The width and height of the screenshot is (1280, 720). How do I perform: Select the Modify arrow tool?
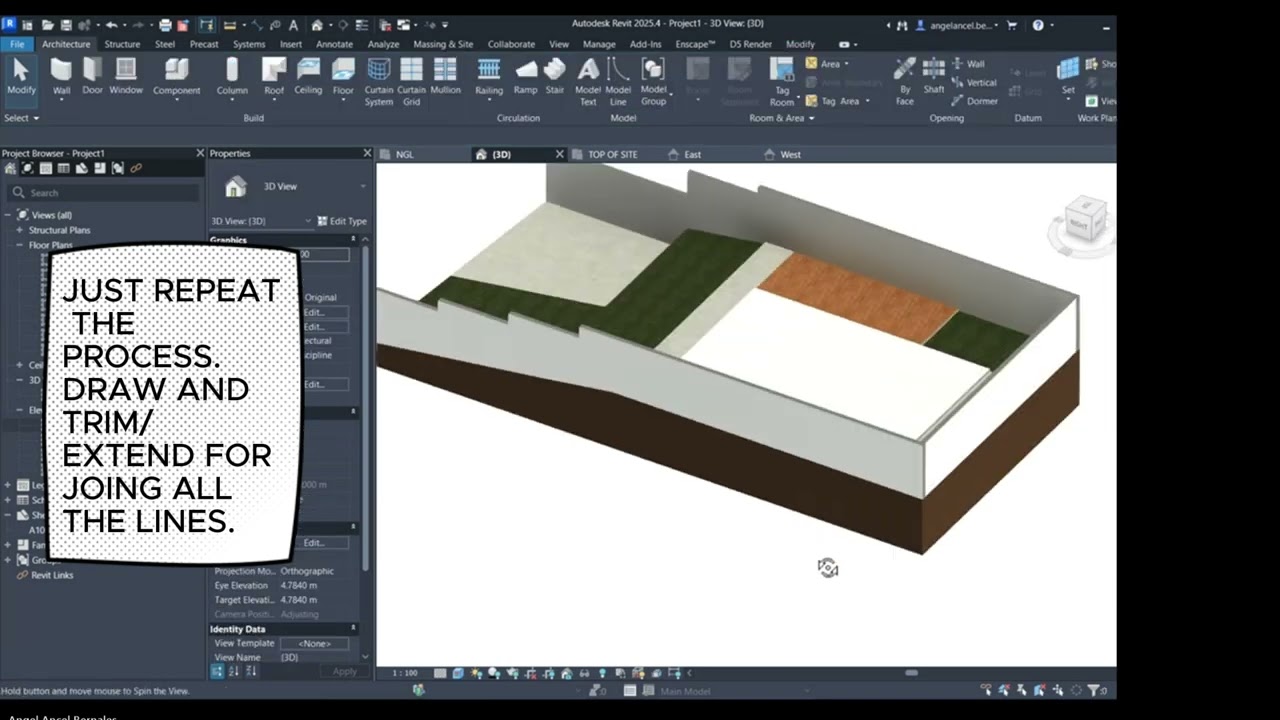(x=21, y=76)
